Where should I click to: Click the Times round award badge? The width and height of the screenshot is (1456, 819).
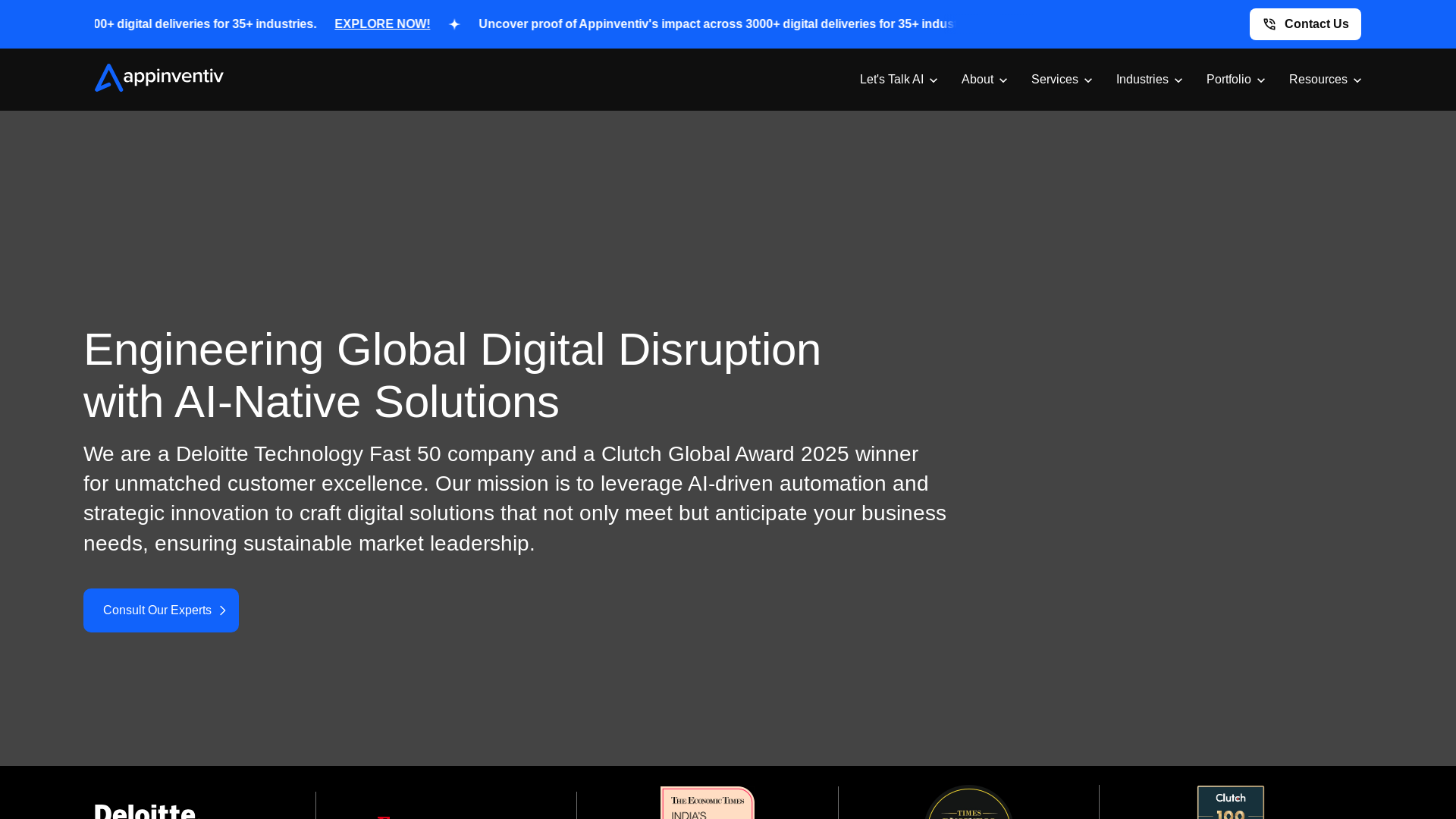(x=968, y=802)
